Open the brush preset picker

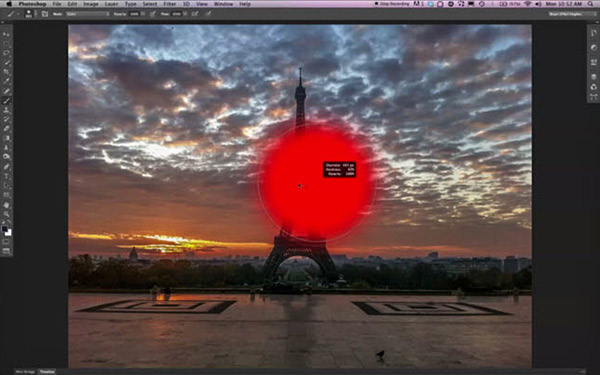pos(30,14)
